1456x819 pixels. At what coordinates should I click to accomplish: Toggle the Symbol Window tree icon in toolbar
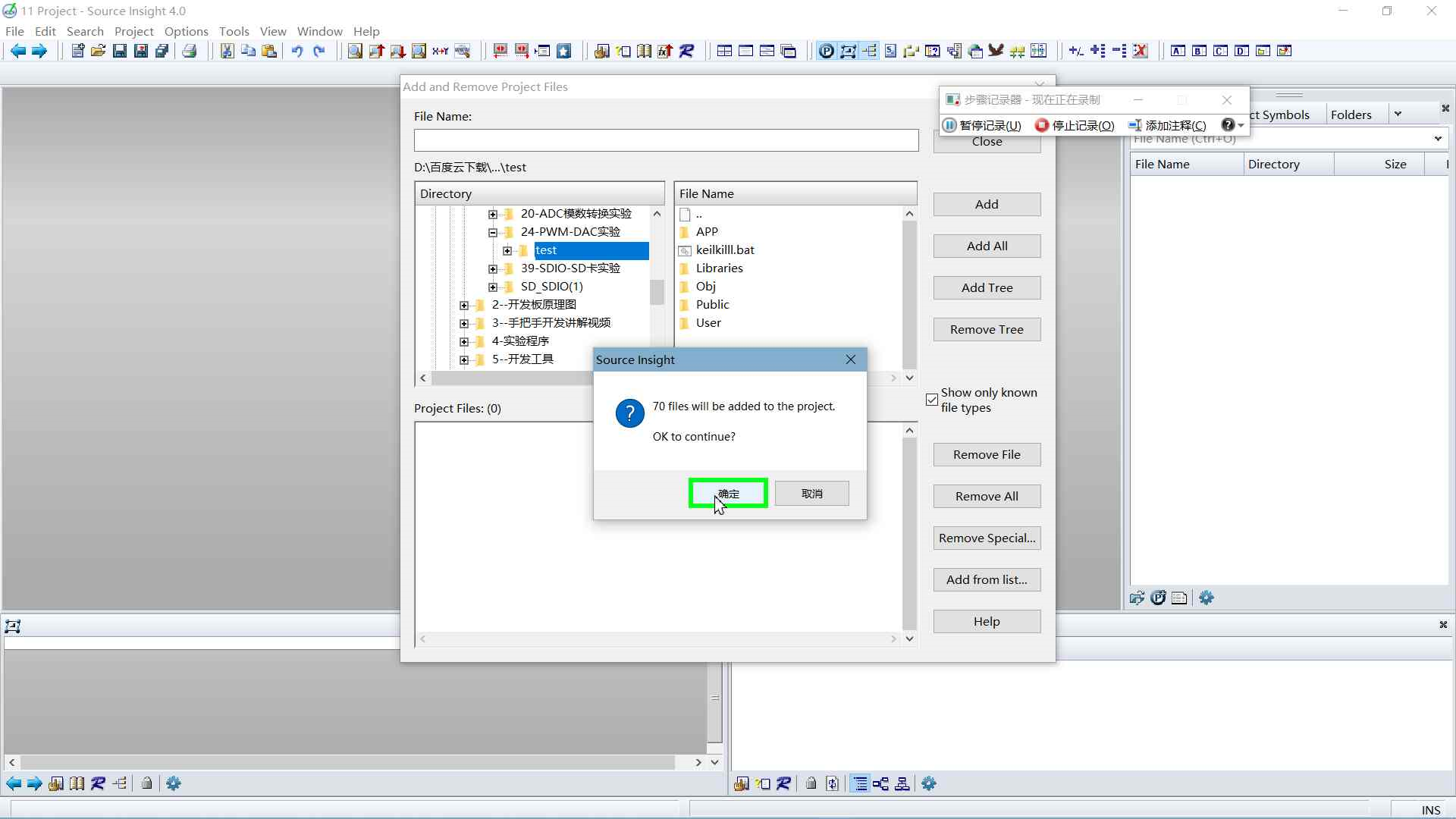pyautogui.click(x=870, y=51)
